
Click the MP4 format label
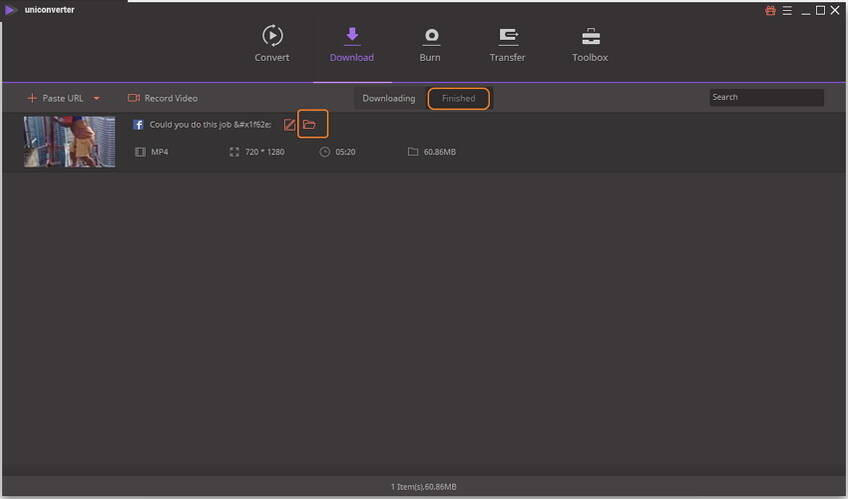(x=160, y=152)
